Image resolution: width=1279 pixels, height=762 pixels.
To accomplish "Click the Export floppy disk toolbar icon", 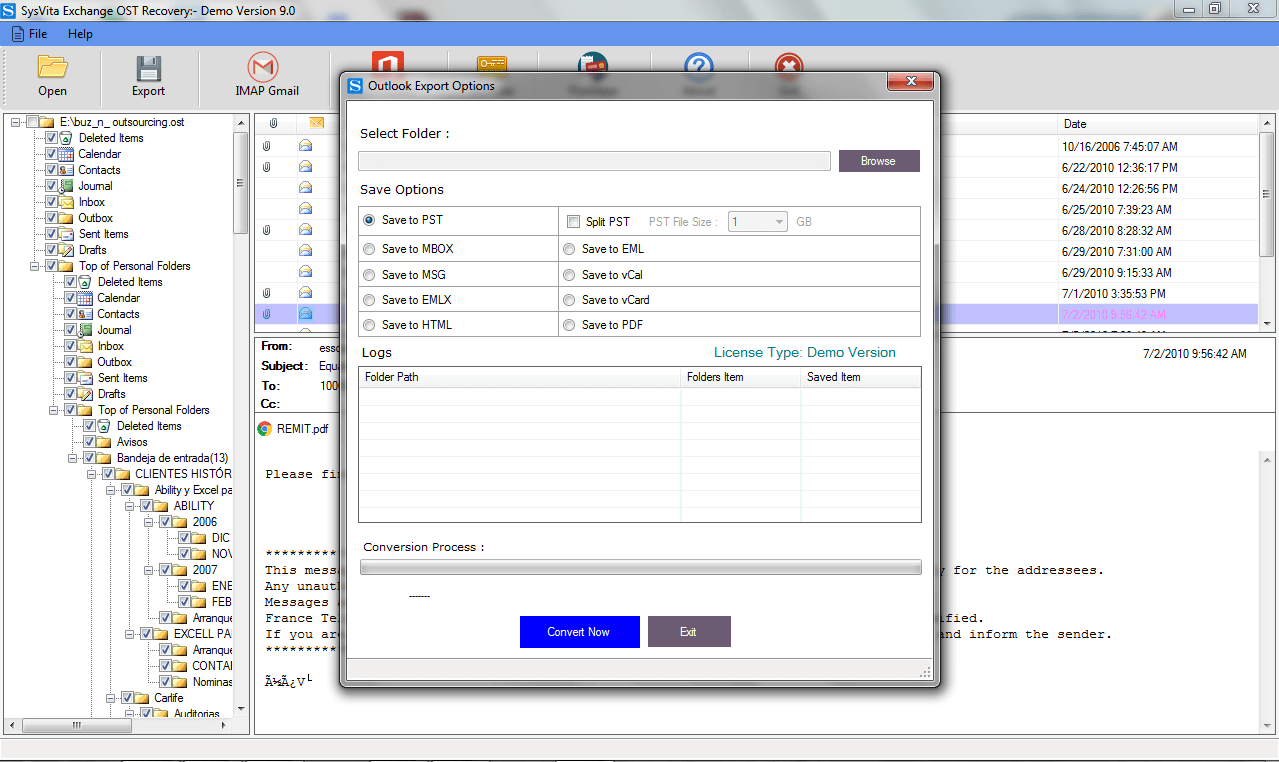I will click(148, 67).
